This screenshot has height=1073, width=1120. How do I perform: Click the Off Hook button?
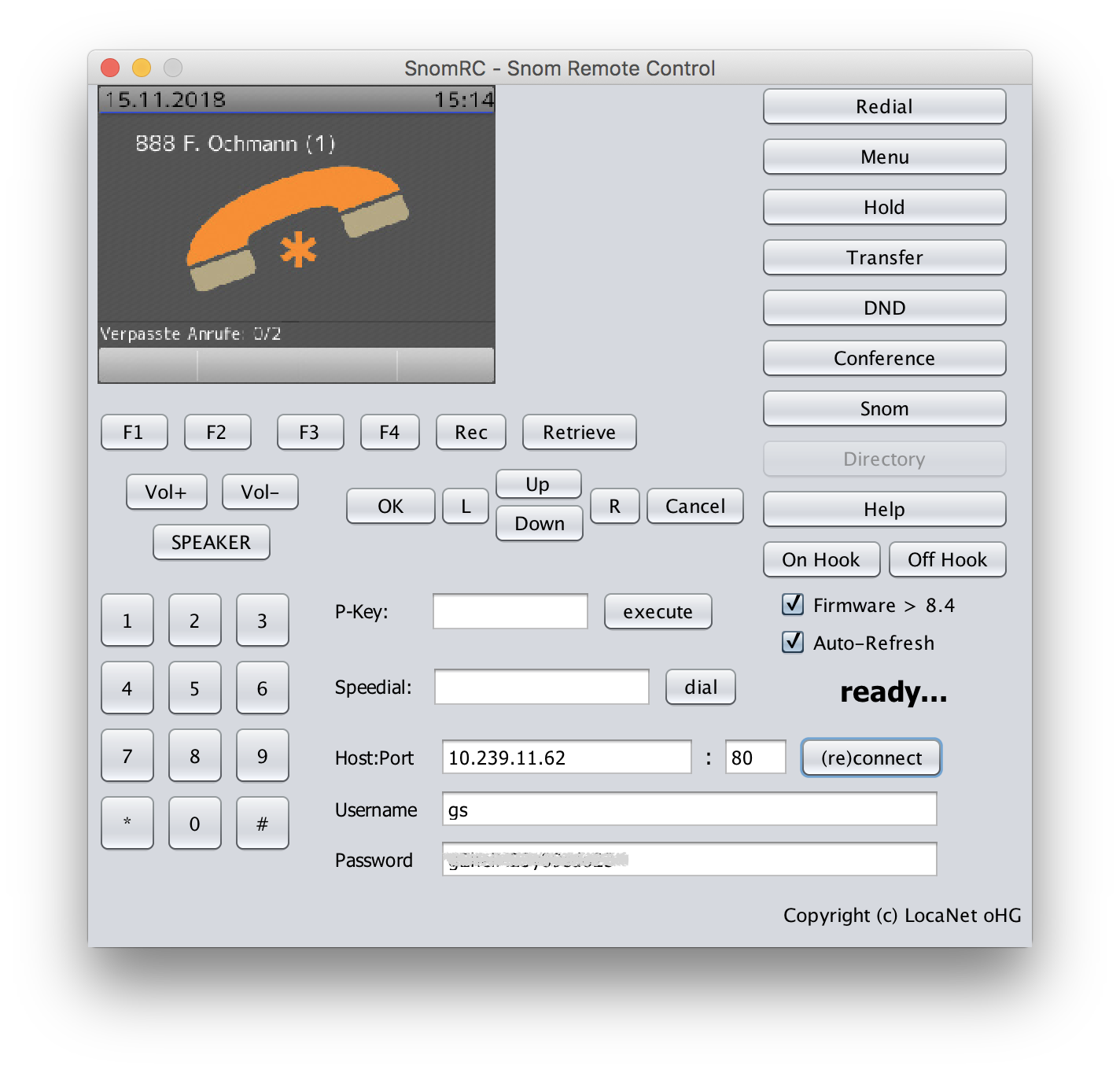947,560
